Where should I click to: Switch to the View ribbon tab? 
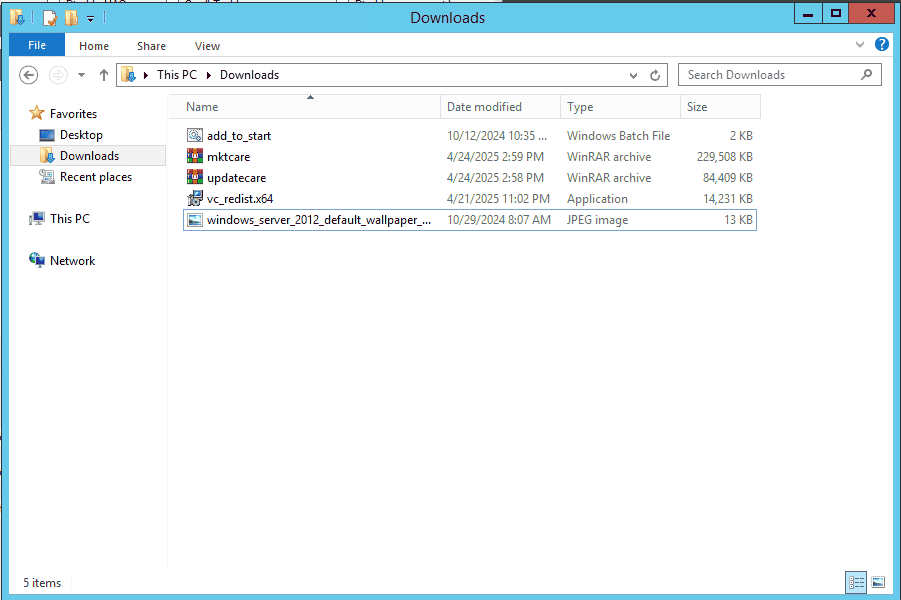coord(207,46)
